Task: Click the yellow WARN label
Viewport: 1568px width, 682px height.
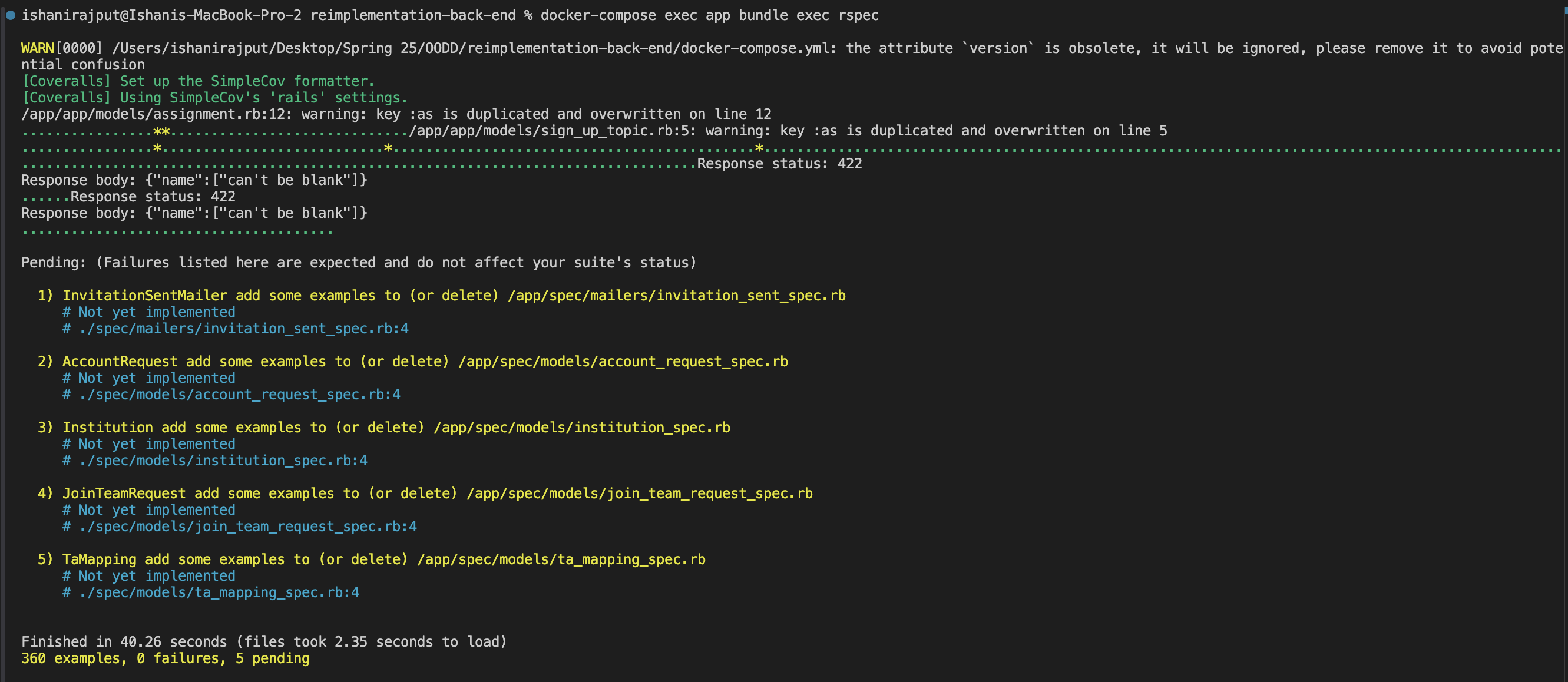Action: click(x=37, y=49)
